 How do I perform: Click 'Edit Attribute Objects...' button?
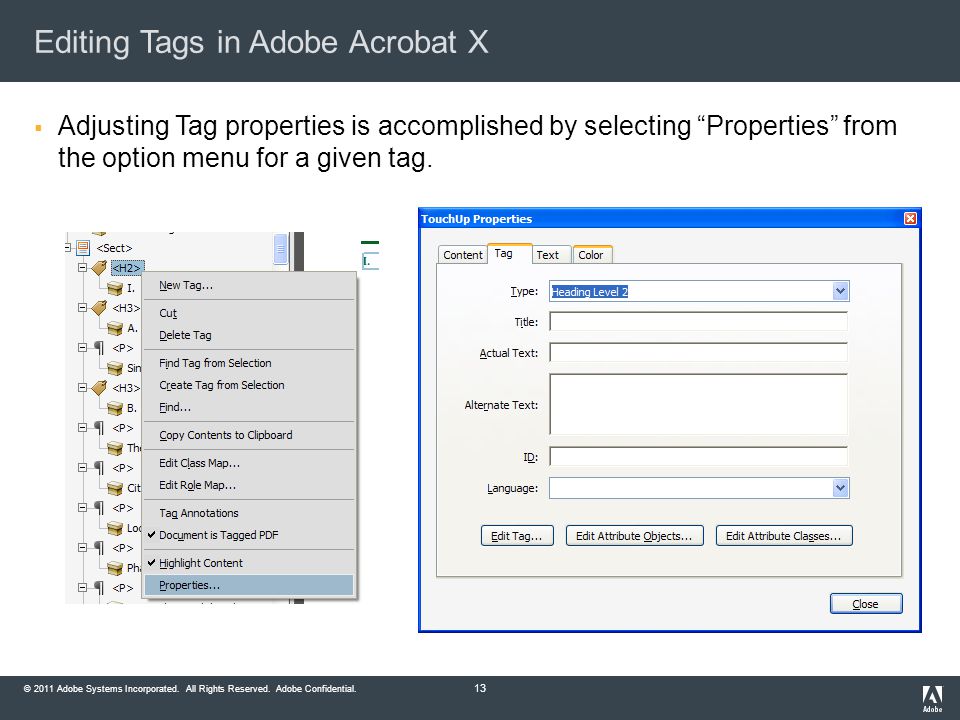pos(634,536)
